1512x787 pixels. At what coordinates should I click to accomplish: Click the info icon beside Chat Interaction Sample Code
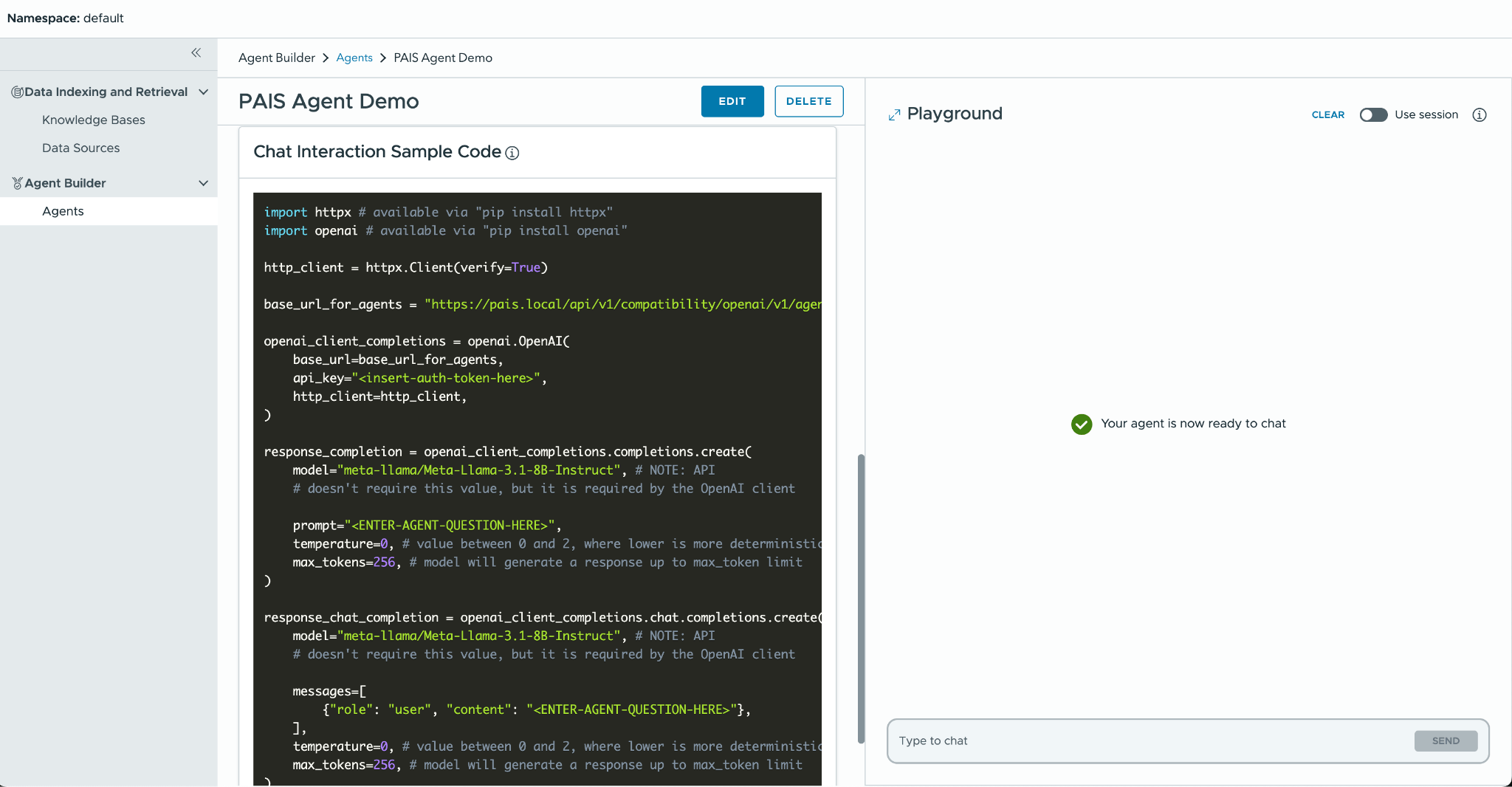coord(512,153)
